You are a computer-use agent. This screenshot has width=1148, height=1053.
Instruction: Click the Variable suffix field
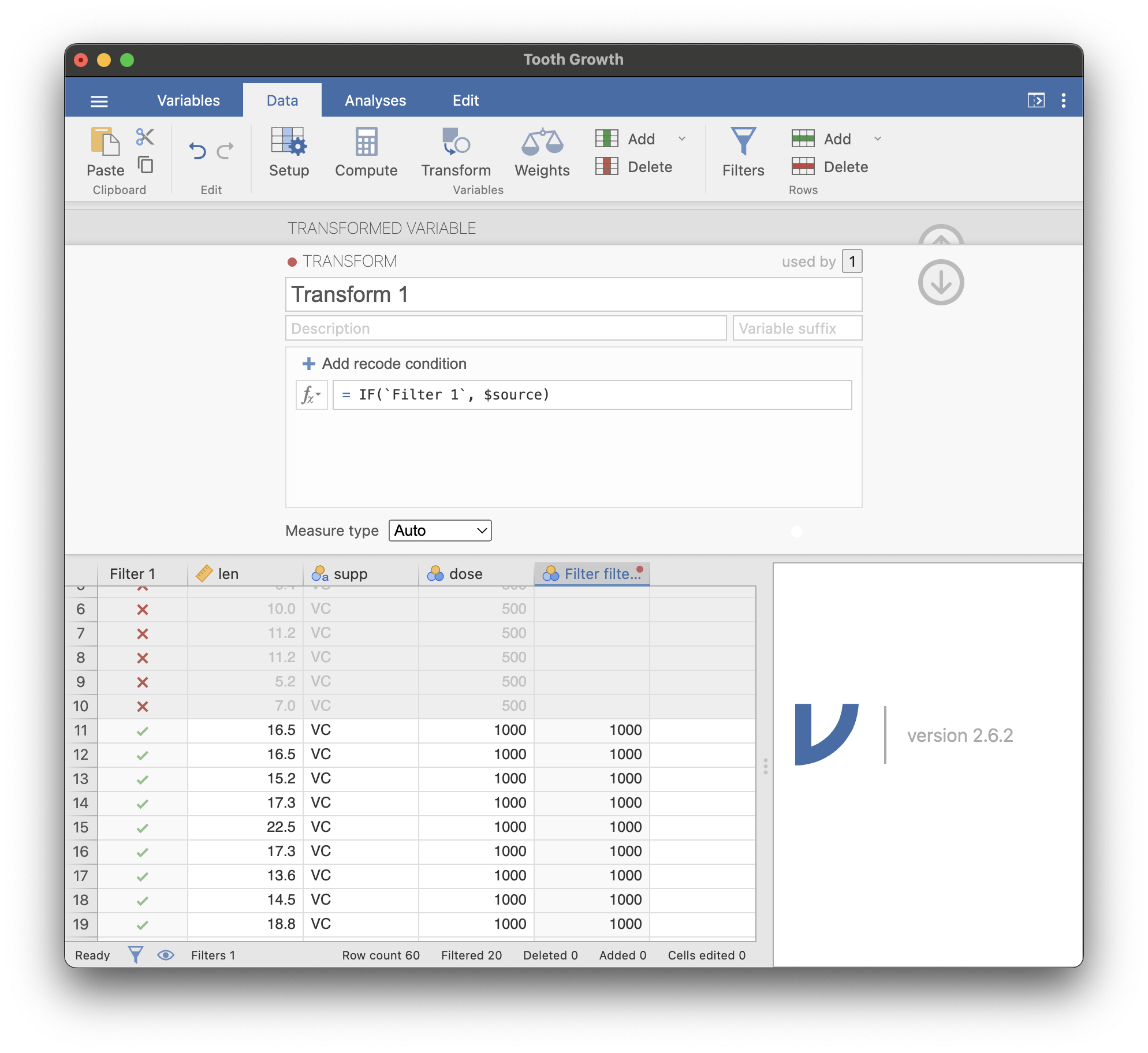pos(797,328)
